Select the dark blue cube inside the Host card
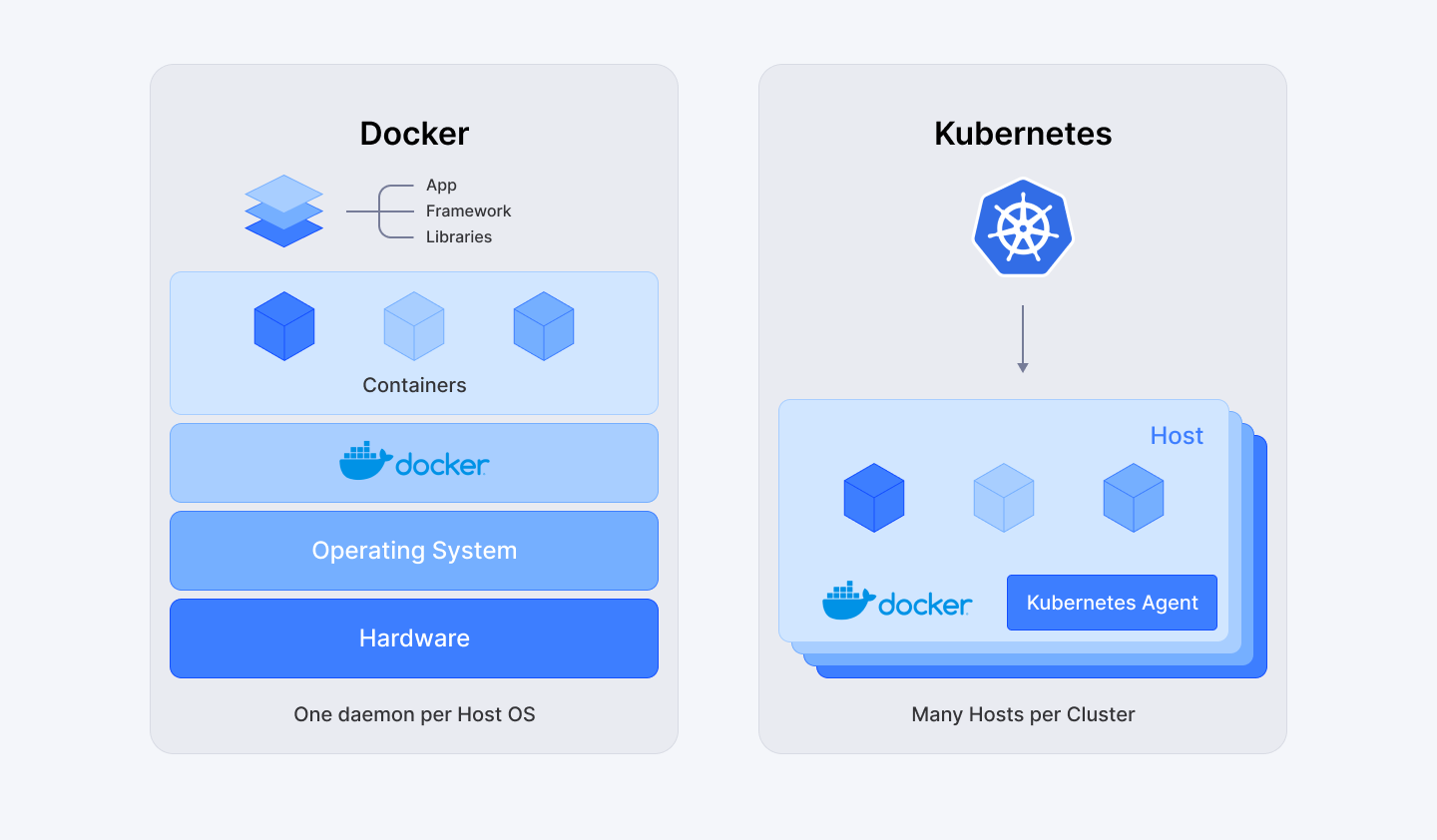1437x840 pixels. (x=874, y=498)
